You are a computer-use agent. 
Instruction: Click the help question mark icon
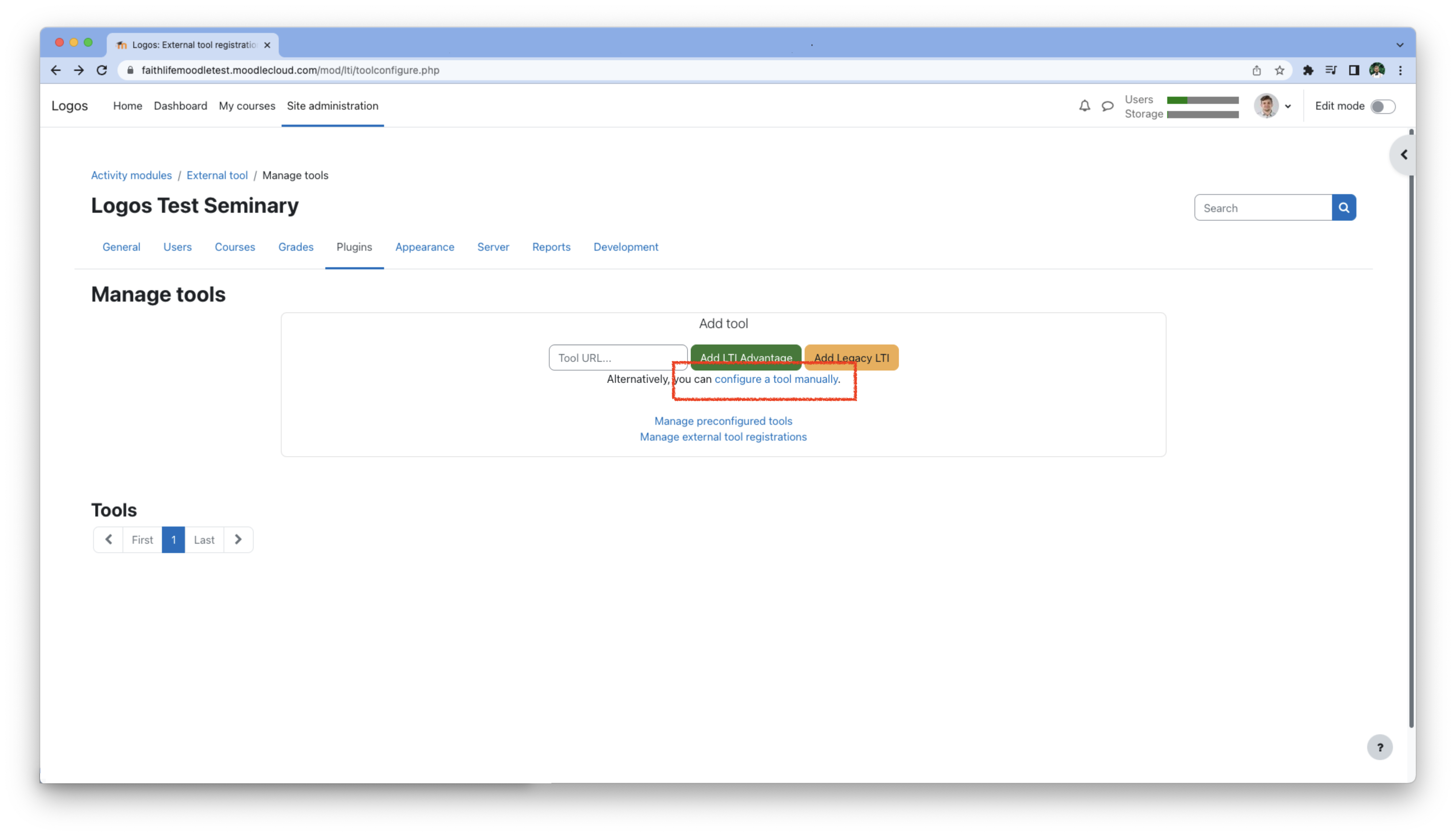1380,747
